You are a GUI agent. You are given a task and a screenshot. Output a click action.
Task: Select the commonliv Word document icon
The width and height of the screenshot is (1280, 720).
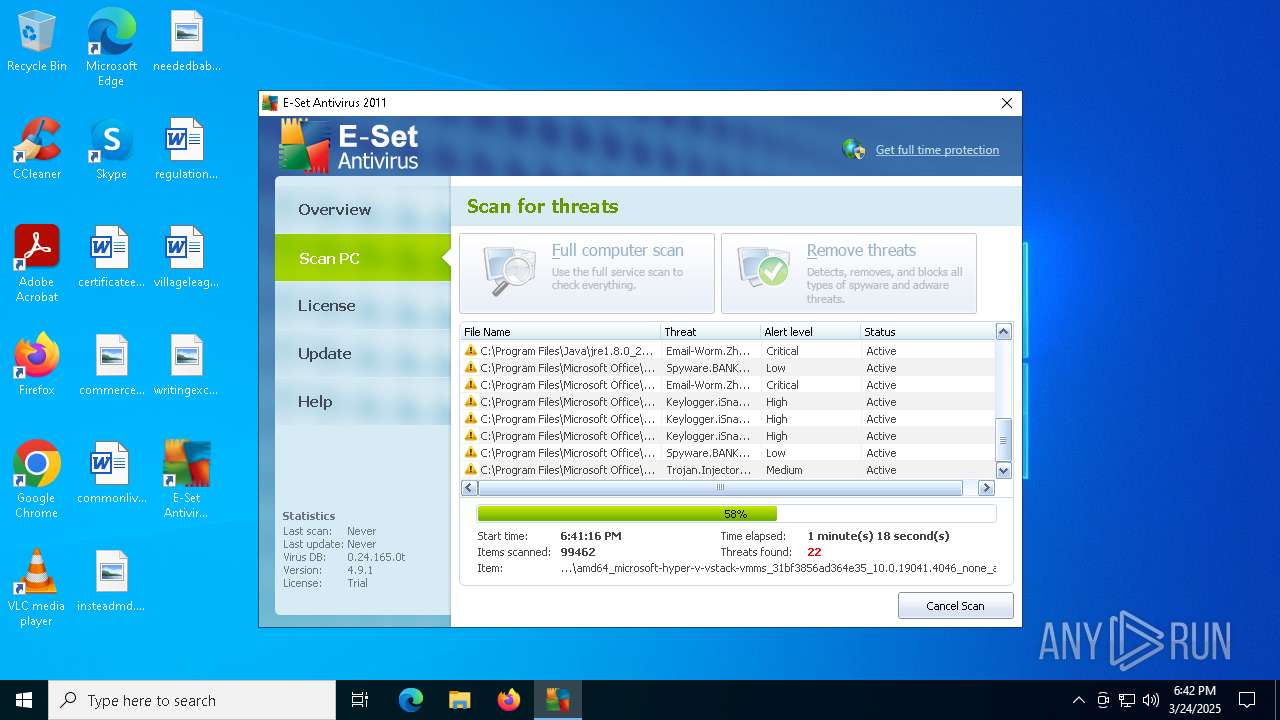pos(111,474)
